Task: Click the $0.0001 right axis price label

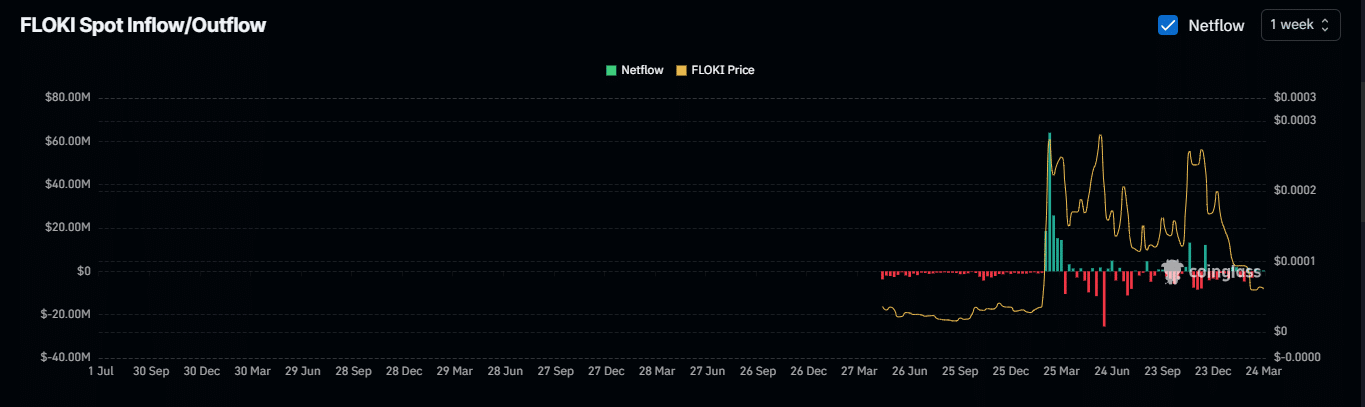Action: pyautogui.click(x=1295, y=261)
